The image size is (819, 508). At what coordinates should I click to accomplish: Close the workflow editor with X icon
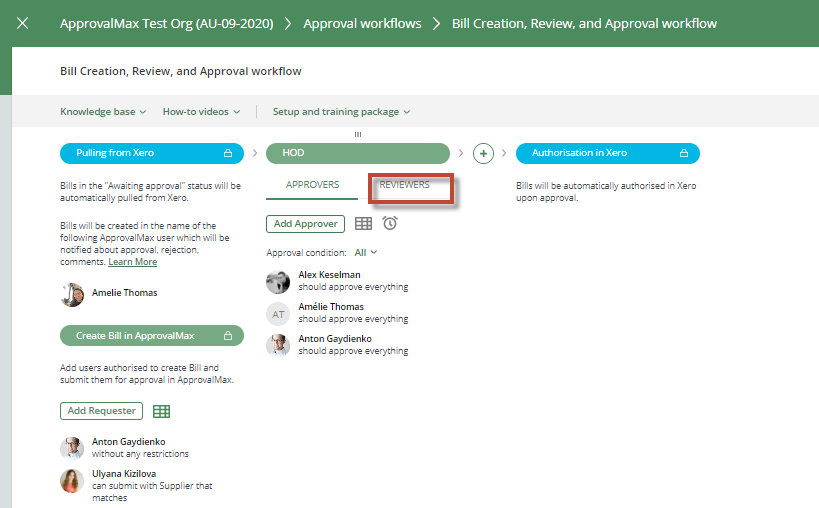(x=22, y=23)
